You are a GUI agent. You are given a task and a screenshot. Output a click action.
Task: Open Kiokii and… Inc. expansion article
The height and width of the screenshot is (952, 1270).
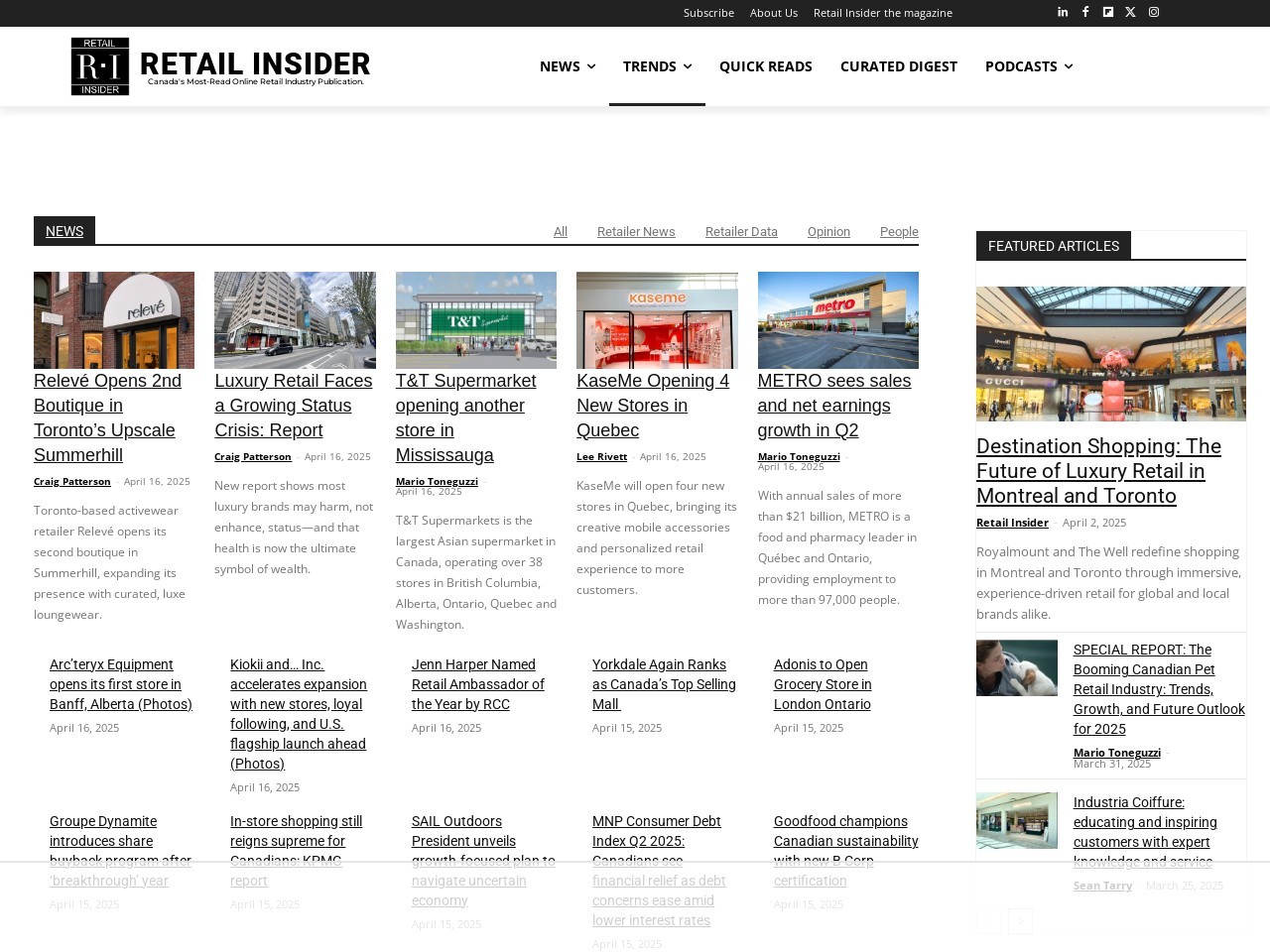coord(299,714)
